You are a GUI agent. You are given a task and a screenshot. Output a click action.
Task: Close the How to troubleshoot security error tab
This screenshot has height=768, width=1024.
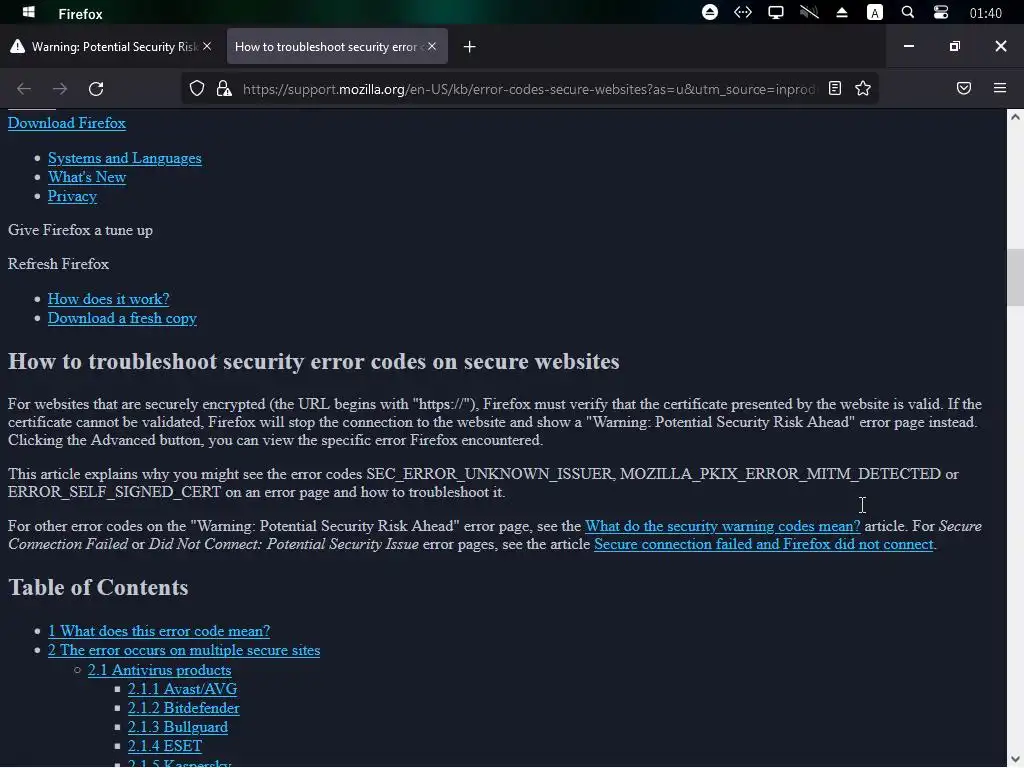(x=432, y=46)
